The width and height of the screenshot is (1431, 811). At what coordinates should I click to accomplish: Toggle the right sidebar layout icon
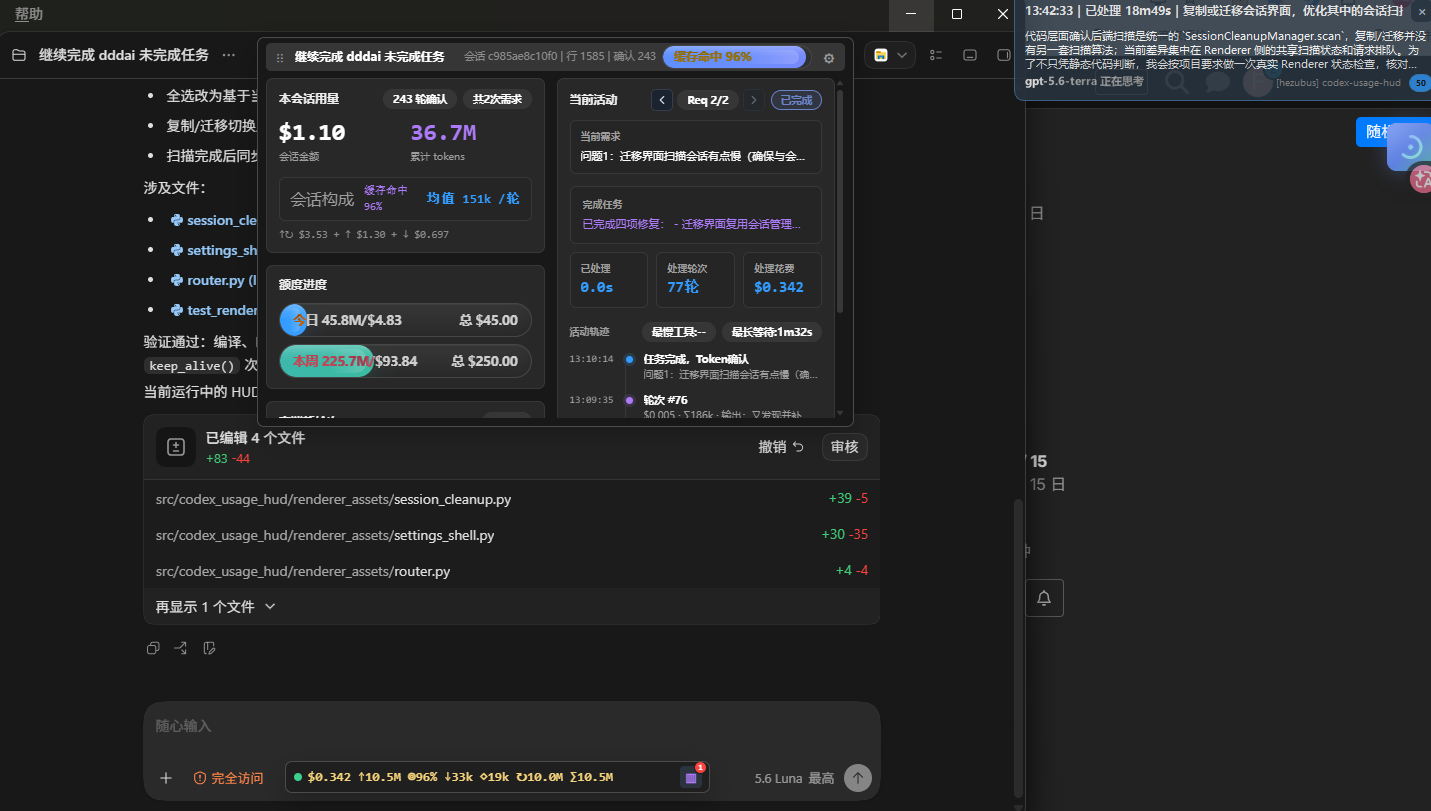(x=1004, y=55)
